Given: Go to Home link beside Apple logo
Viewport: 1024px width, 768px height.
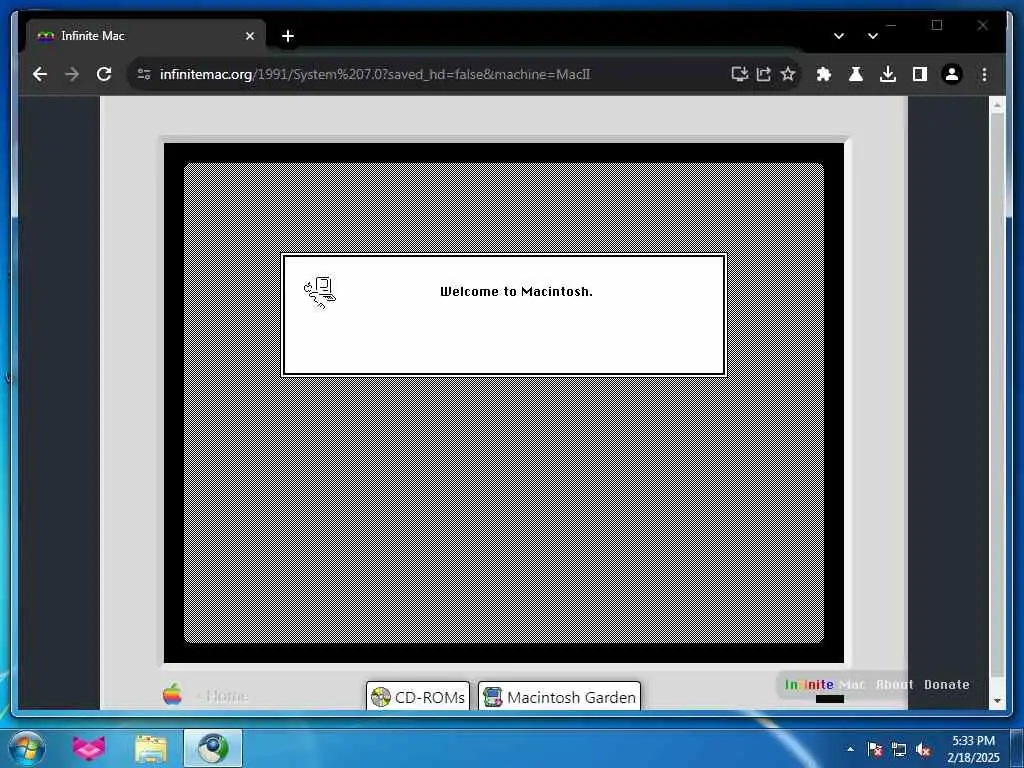Looking at the screenshot, I should tap(223, 696).
